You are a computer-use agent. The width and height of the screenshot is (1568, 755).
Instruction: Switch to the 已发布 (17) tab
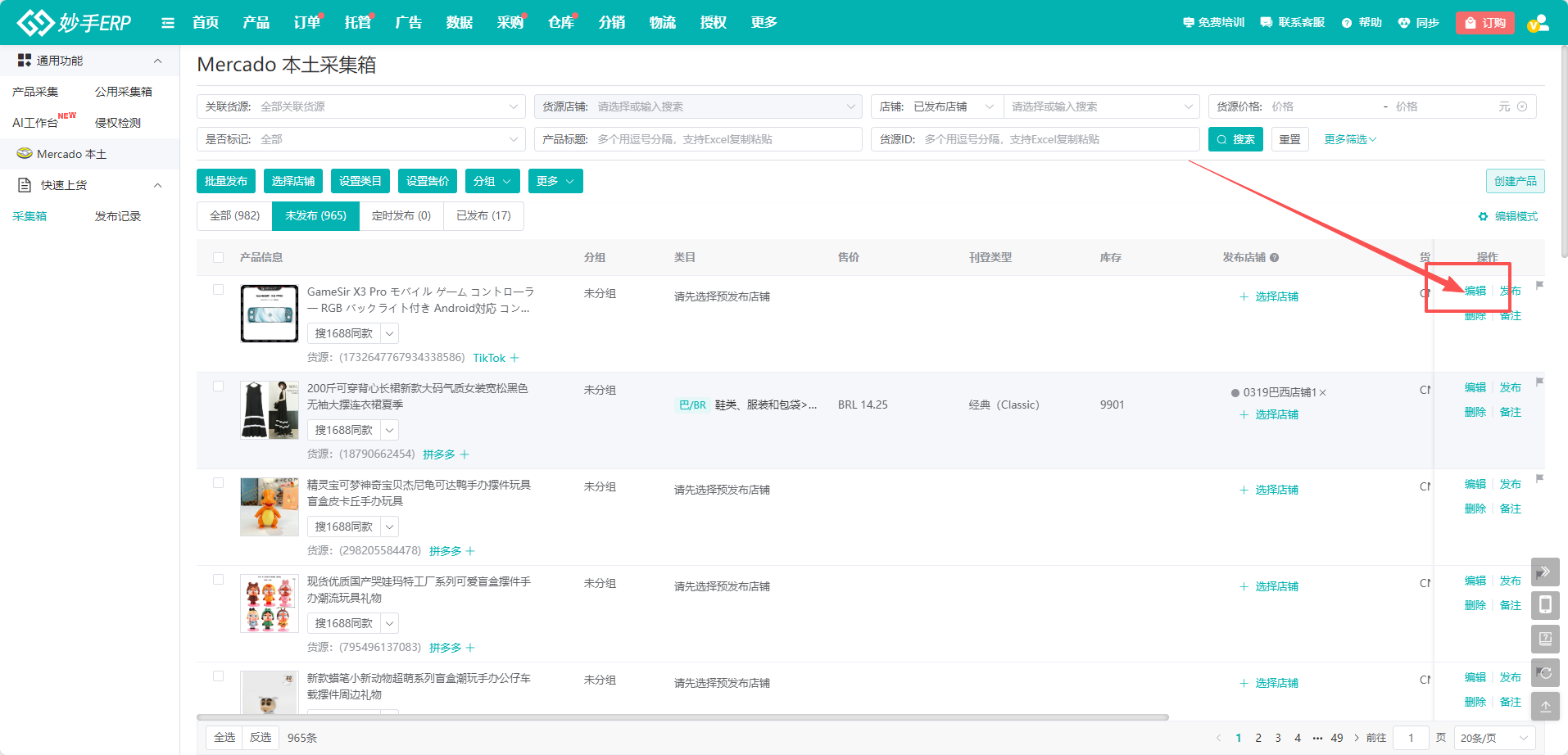tap(483, 215)
